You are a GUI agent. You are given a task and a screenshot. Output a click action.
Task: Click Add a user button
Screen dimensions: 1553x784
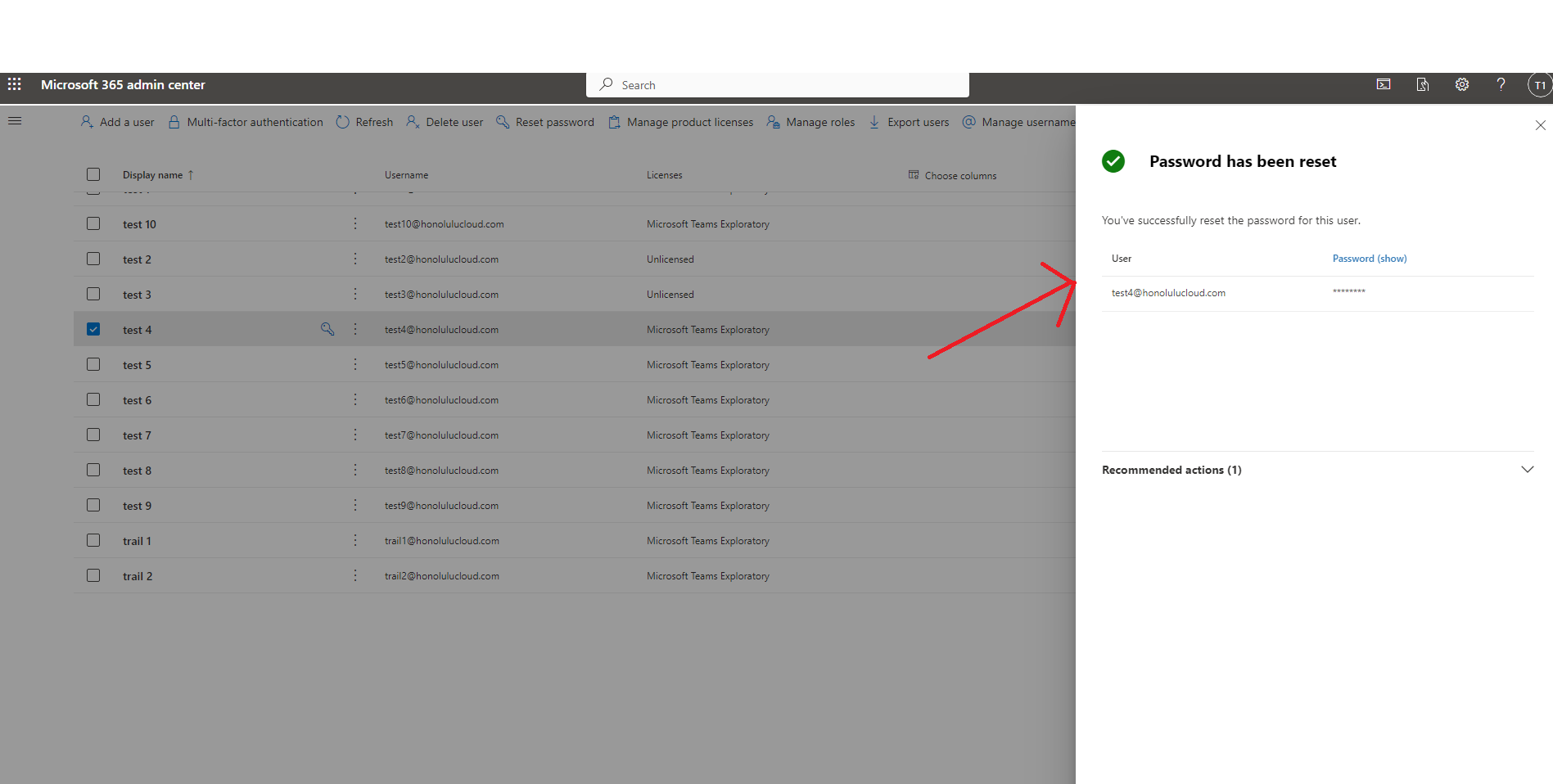(118, 122)
